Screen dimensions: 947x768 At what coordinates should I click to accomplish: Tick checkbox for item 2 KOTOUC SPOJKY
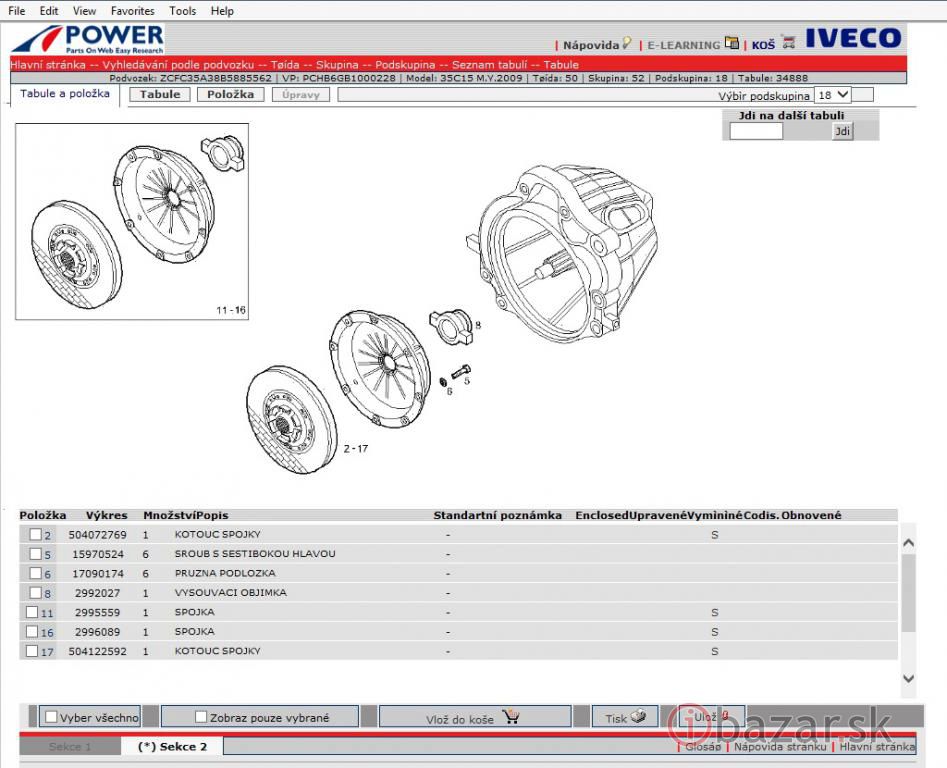36,535
